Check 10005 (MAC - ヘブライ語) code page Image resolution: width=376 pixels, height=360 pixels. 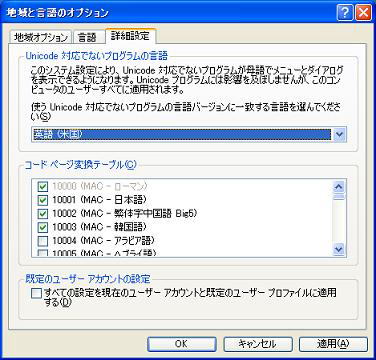click(43, 253)
